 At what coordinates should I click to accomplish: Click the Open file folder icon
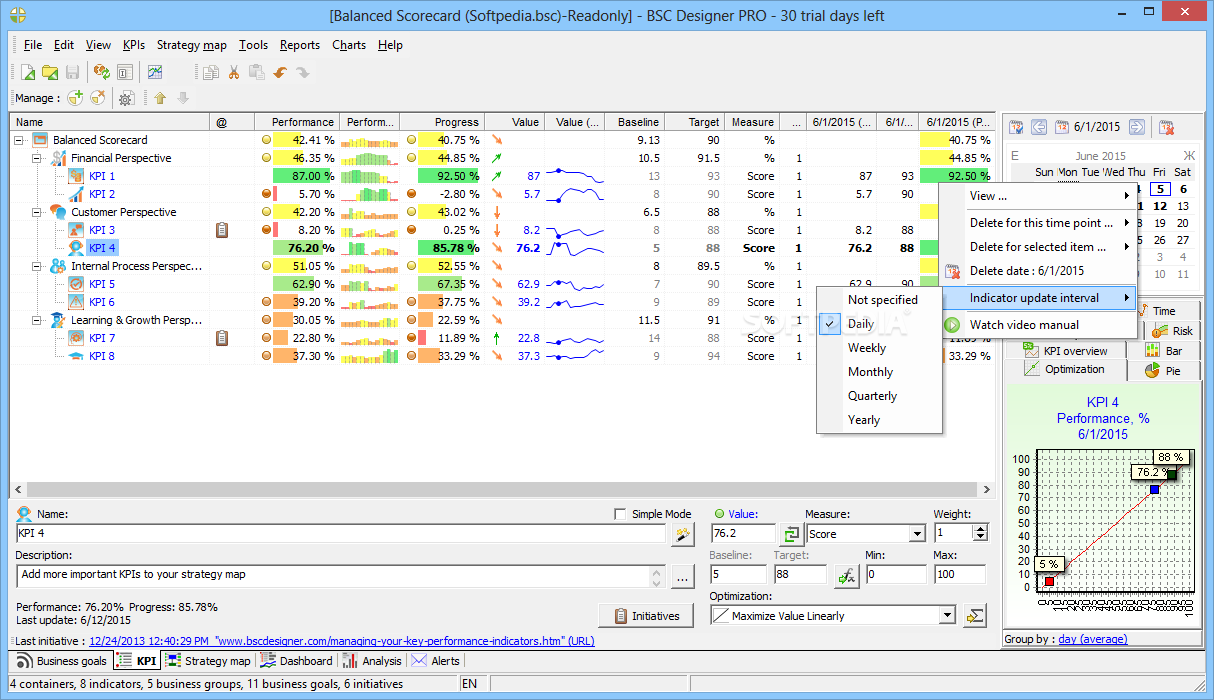tap(50, 72)
